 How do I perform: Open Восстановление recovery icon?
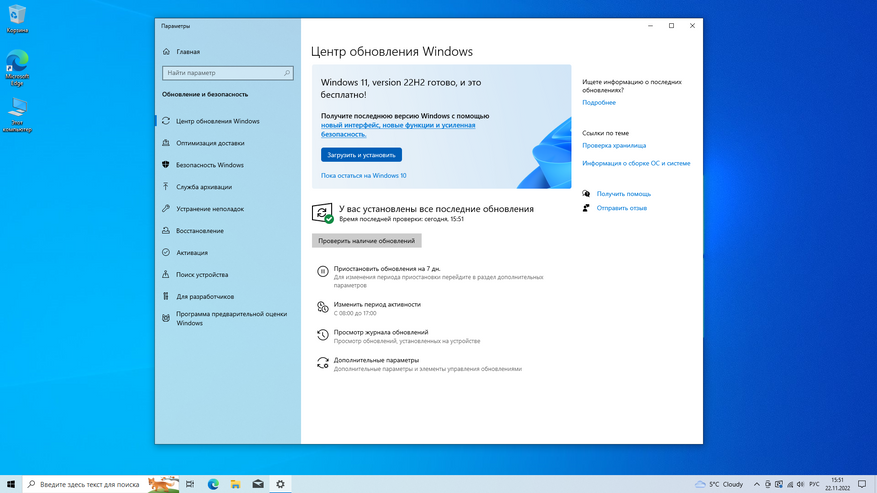click(166, 230)
